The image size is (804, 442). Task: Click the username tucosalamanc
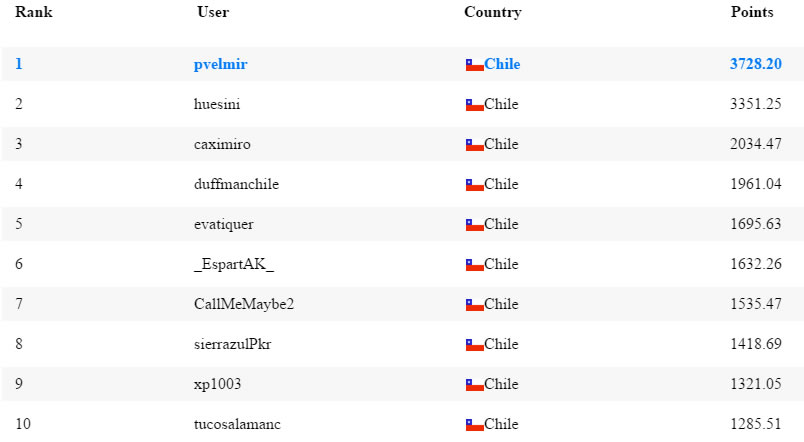pyautogui.click(x=237, y=425)
